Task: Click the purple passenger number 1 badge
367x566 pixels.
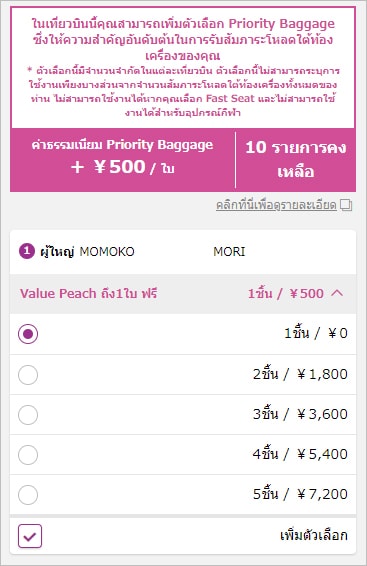Action: click(x=27, y=251)
